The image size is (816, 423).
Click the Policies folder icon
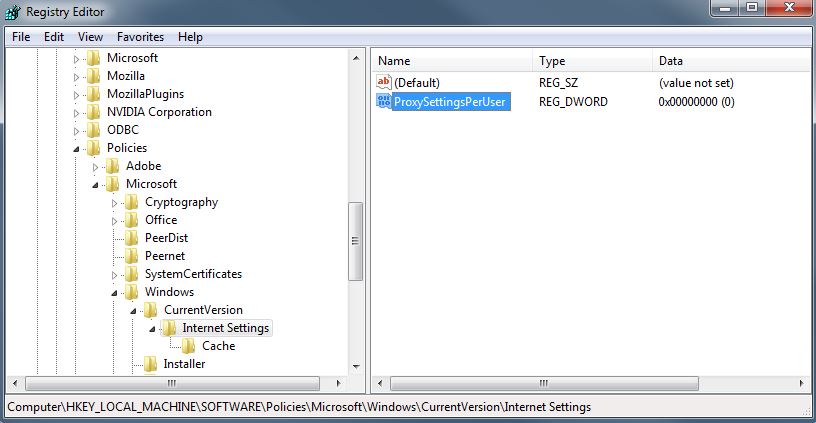click(x=94, y=148)
